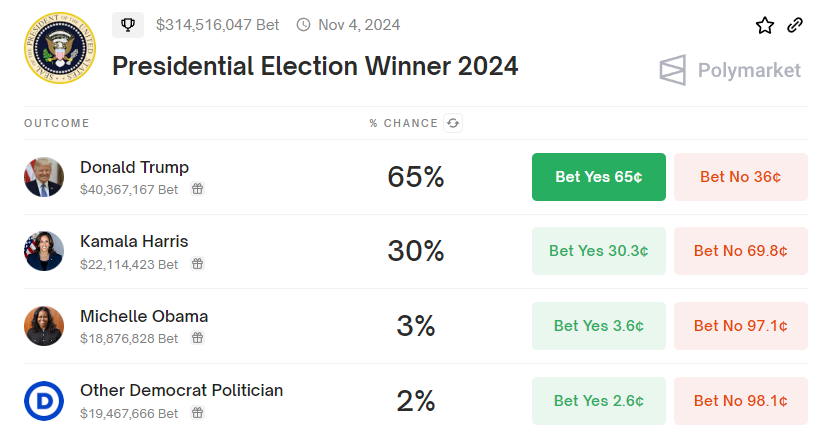
Task: Select Bet Yes 3.6¢ for Michelle Obama
Action: [x=598, y=326]
